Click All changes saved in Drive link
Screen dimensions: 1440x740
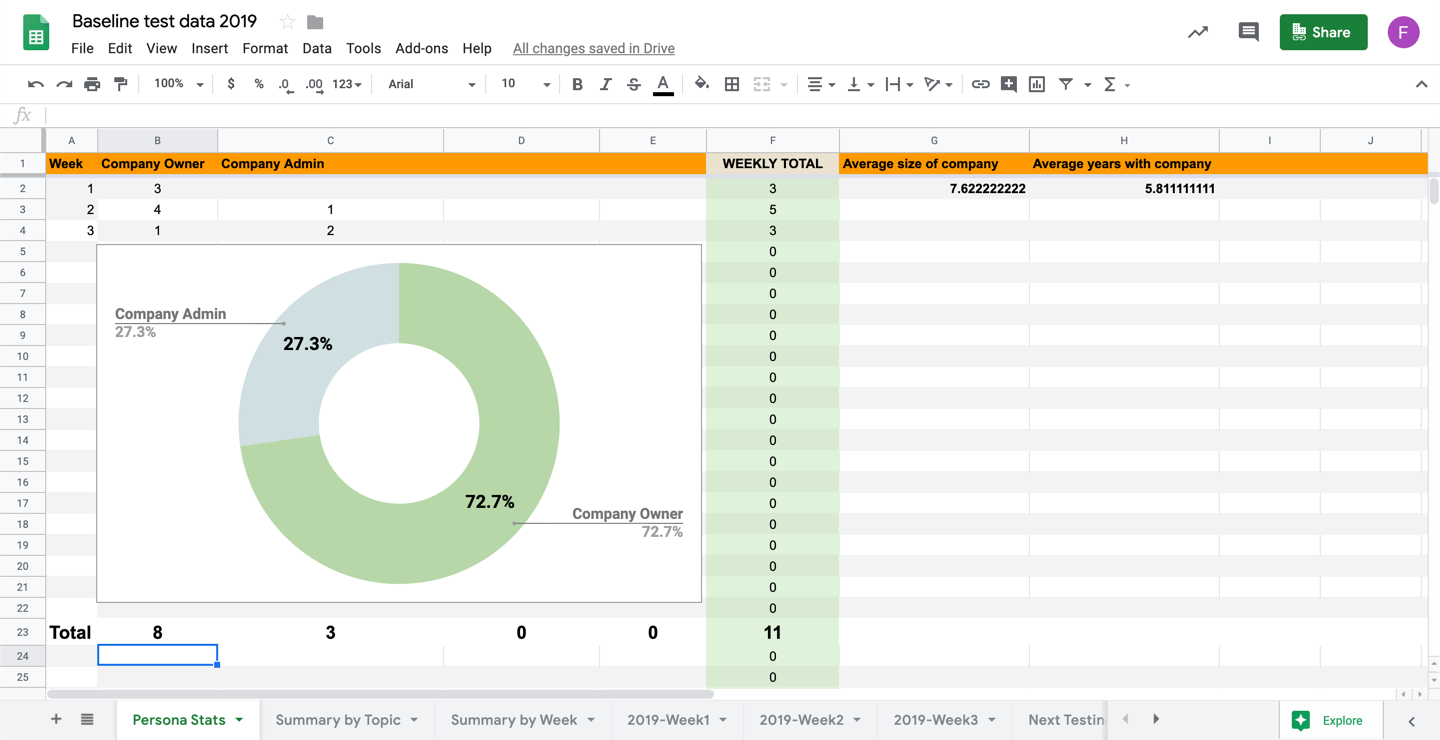click(x=593, y=48)
